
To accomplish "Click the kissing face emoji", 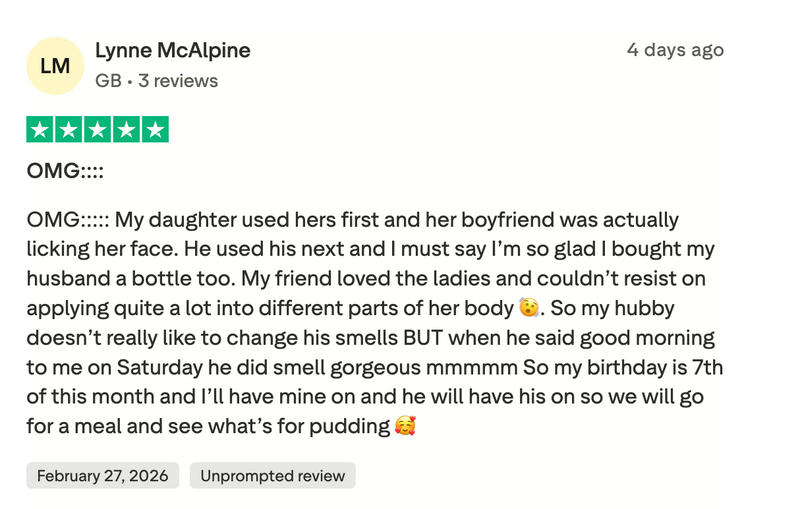I will point(529,308).
